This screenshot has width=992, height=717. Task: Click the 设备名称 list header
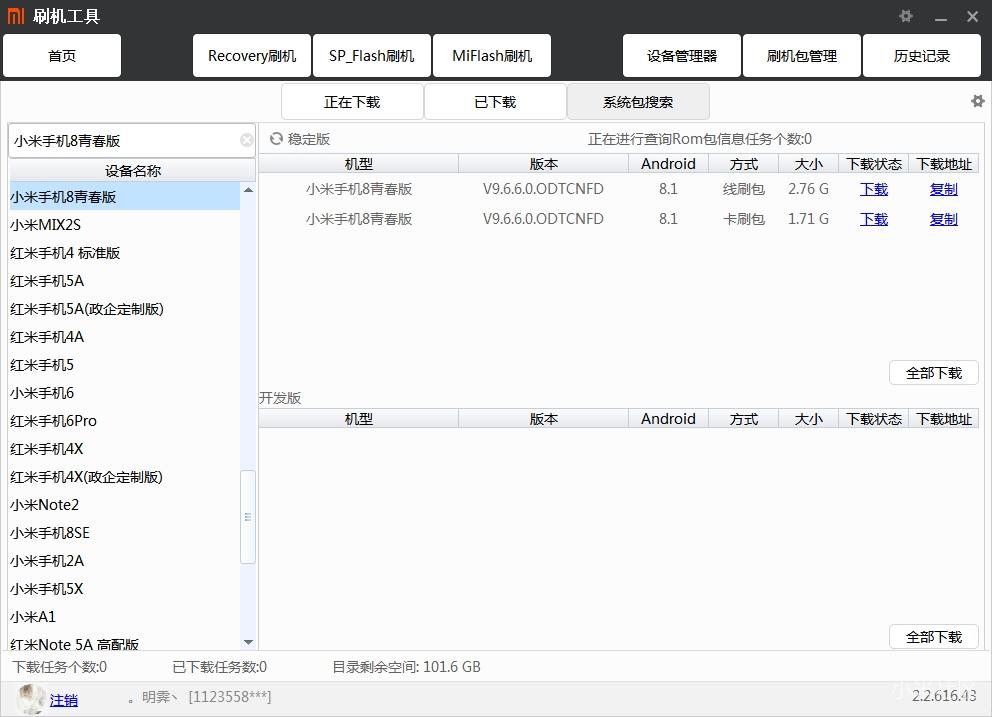[x=133, y=170]
